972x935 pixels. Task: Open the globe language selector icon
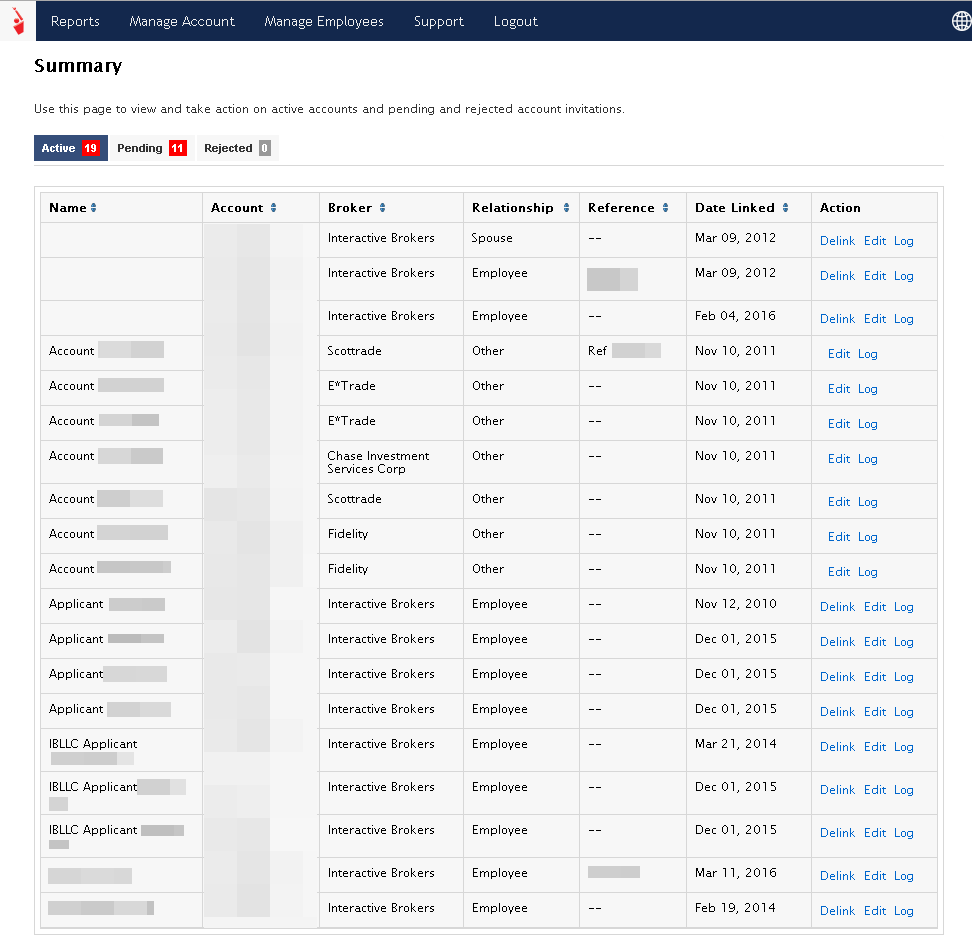[x=960, y=21]
